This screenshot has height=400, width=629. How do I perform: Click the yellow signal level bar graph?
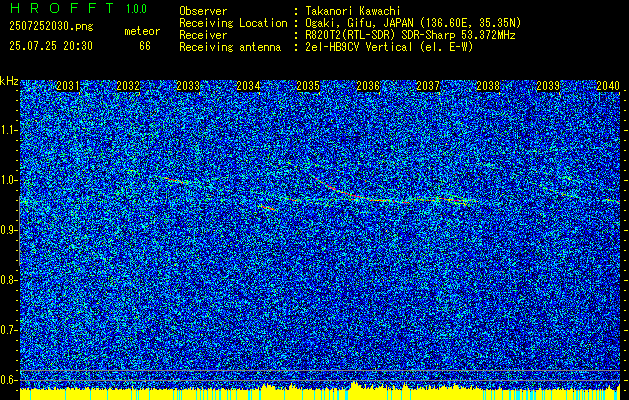coord(320,393)
